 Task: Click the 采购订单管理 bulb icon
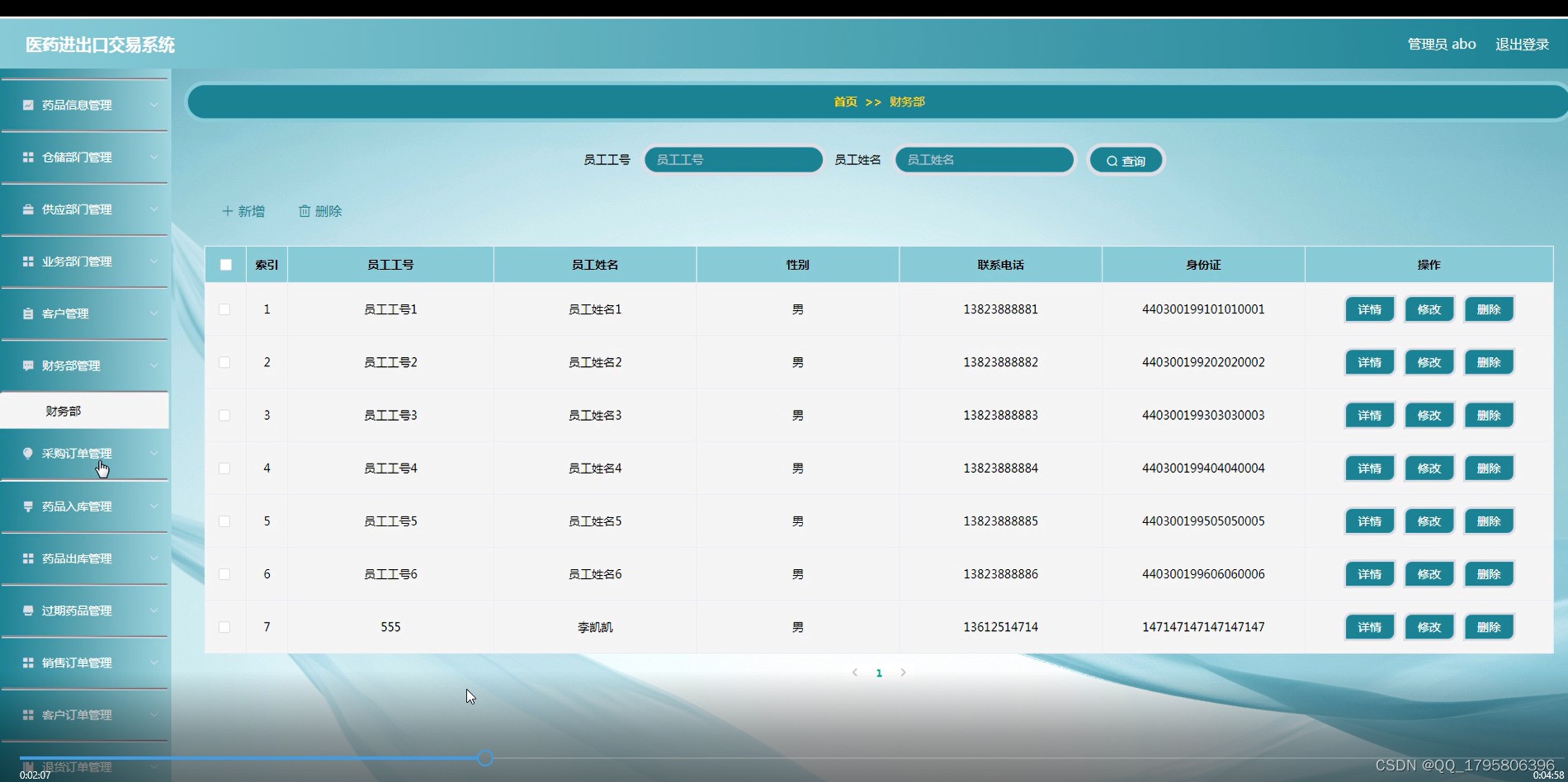[28, 453]
